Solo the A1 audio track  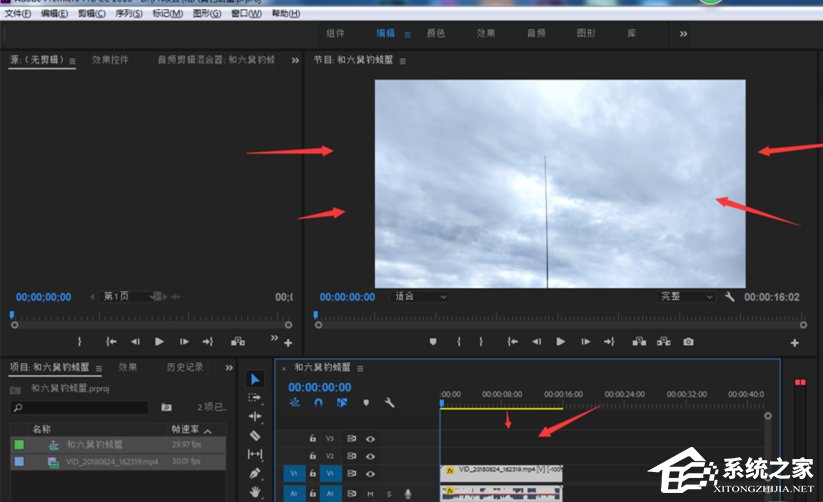coord(389,494)
